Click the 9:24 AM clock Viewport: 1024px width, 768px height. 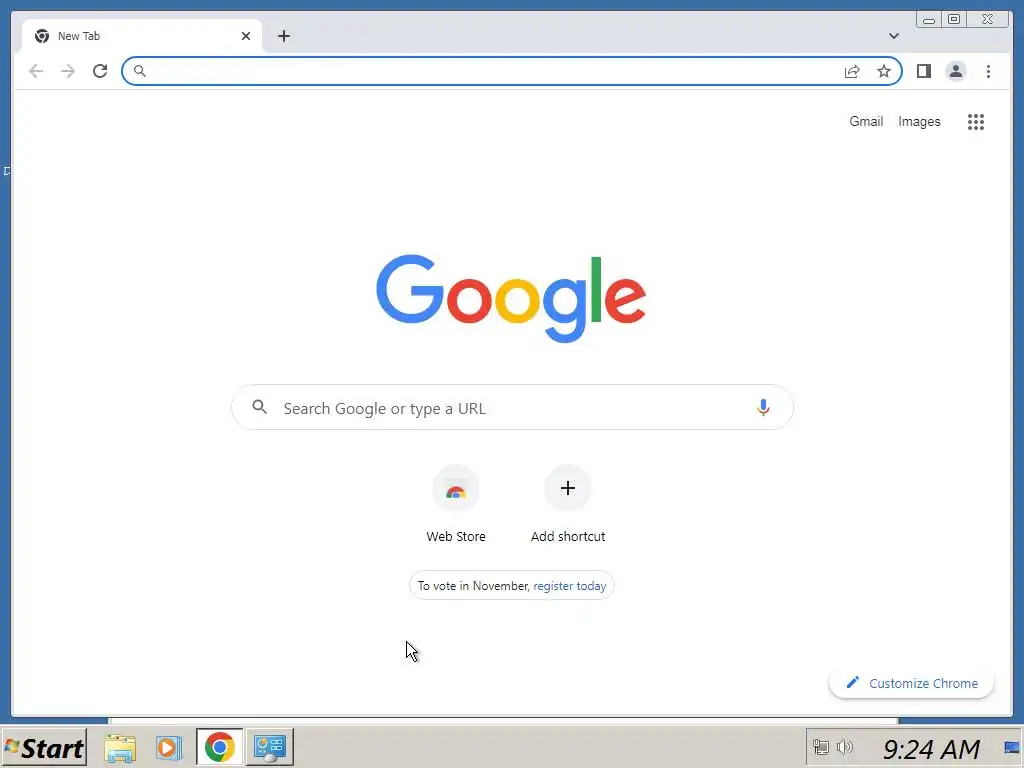(931, 748)
